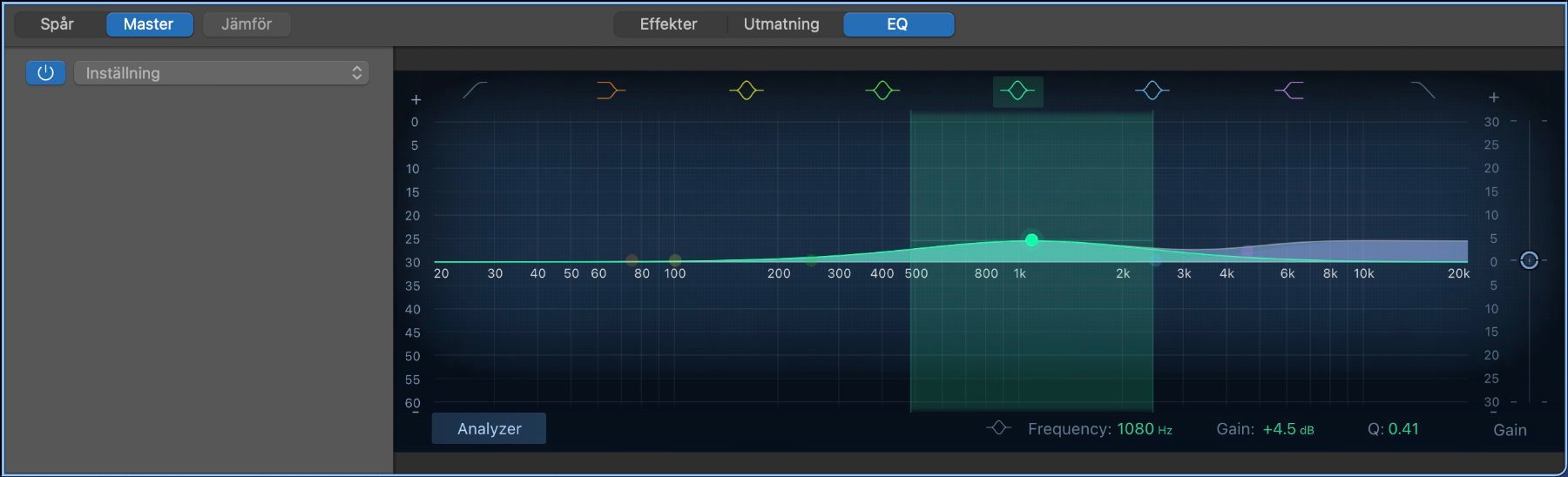The image size is (1568, 477).
Task: Click the Spår button
Action: pos(57,24)
